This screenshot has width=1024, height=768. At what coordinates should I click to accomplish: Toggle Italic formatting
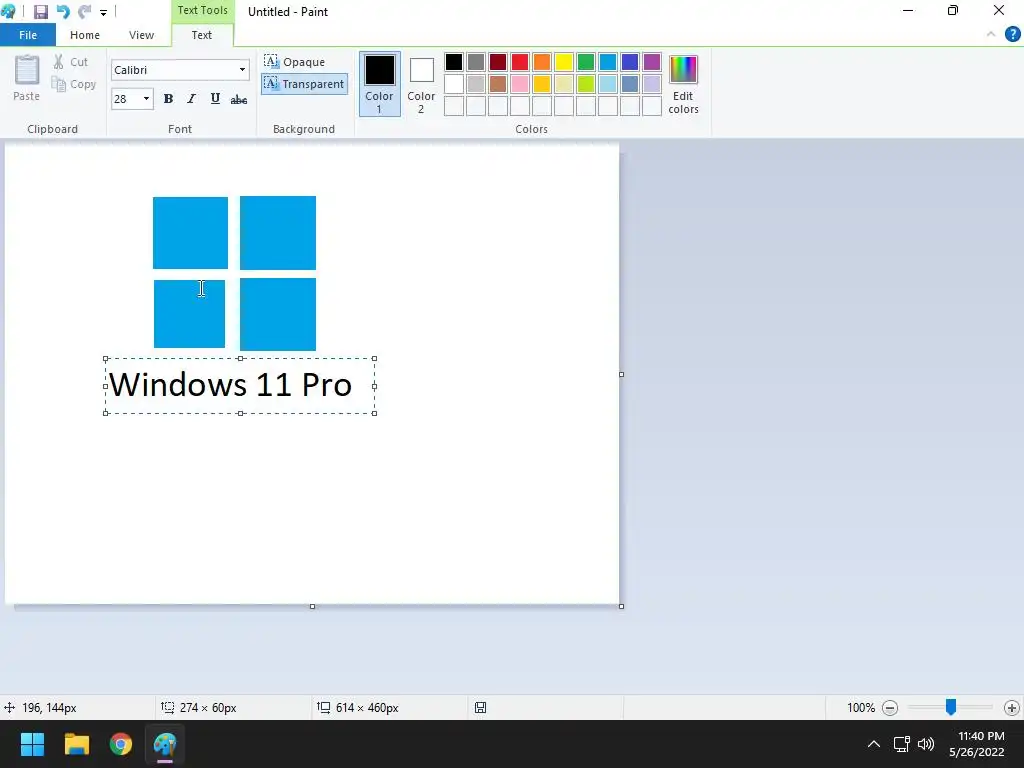(x=191, y=99)
